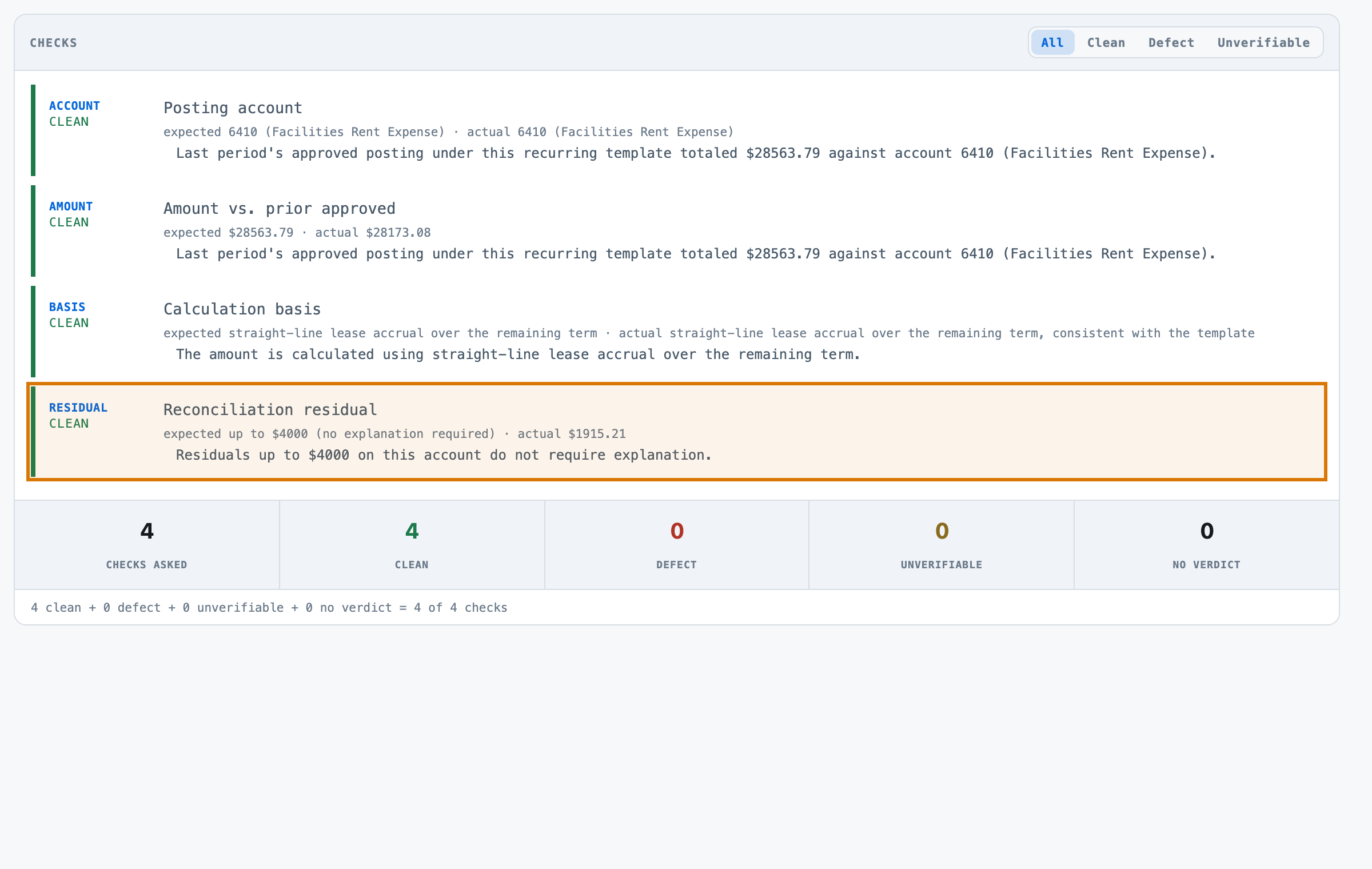The width and height of the screenshot is (1372, 869).
Task: Filter checks by Defect
Action: (x=1171, y=42)
